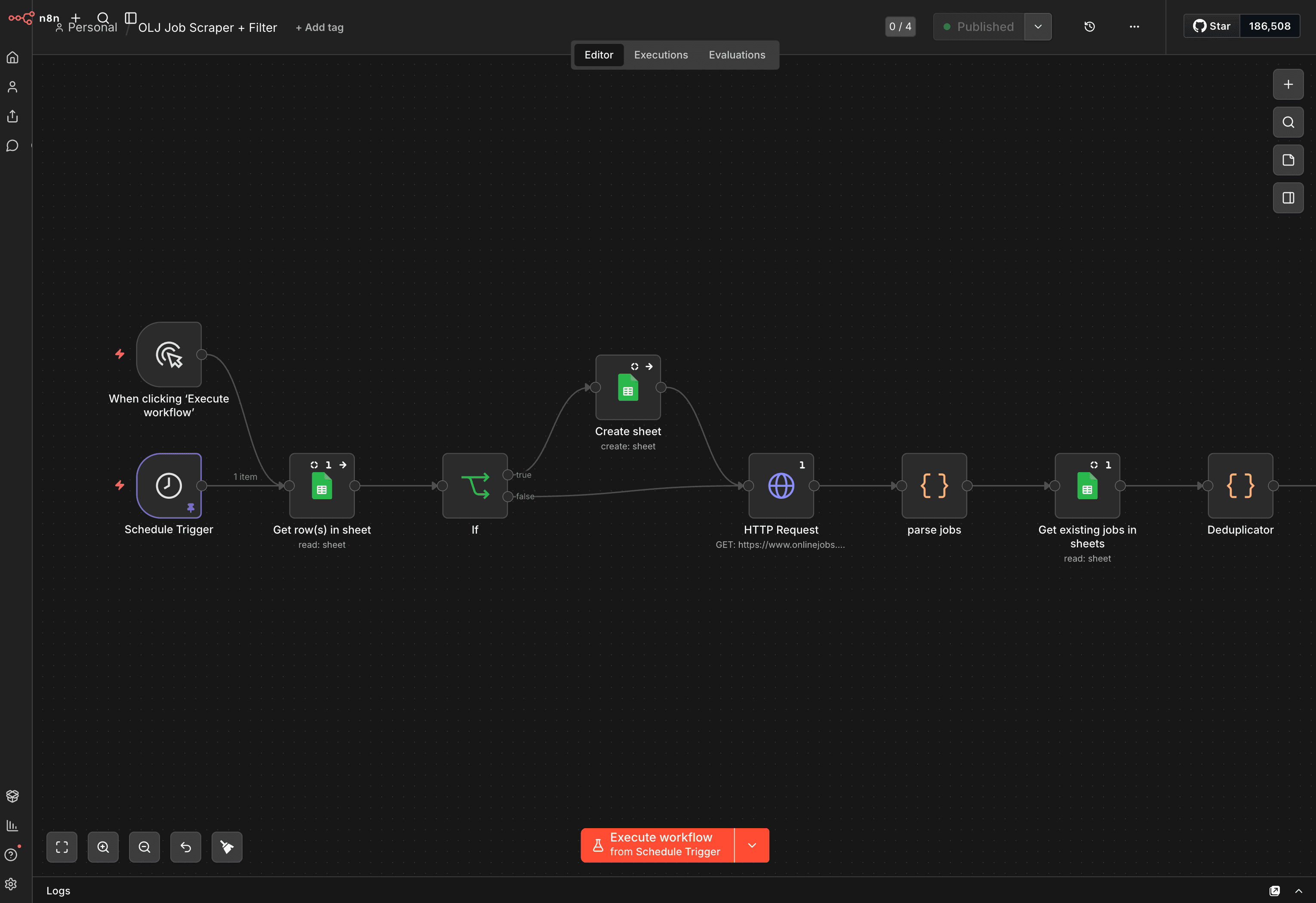This screenshot has height=903, width=1316.
Task: Select the manual 'Execute workflow' trigger node
Action: (x=169, y=355)
